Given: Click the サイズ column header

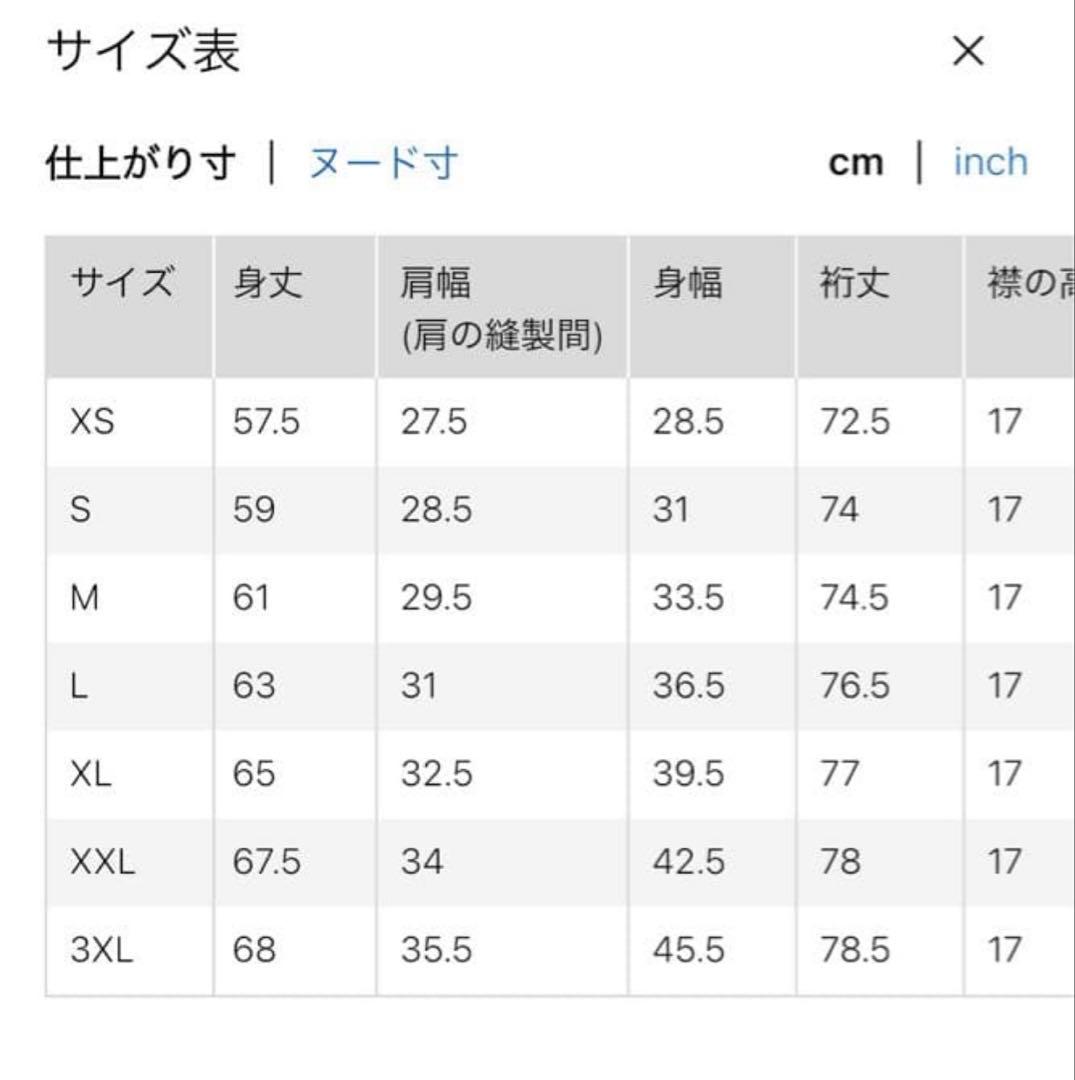Looking at the screenshot, I should (x=122, y=285).
